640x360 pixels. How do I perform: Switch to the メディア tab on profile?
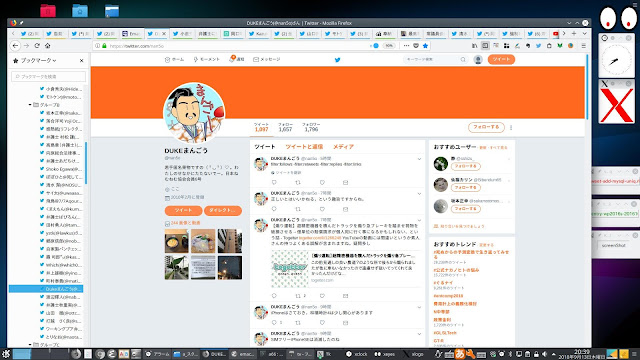pos(343,147)
